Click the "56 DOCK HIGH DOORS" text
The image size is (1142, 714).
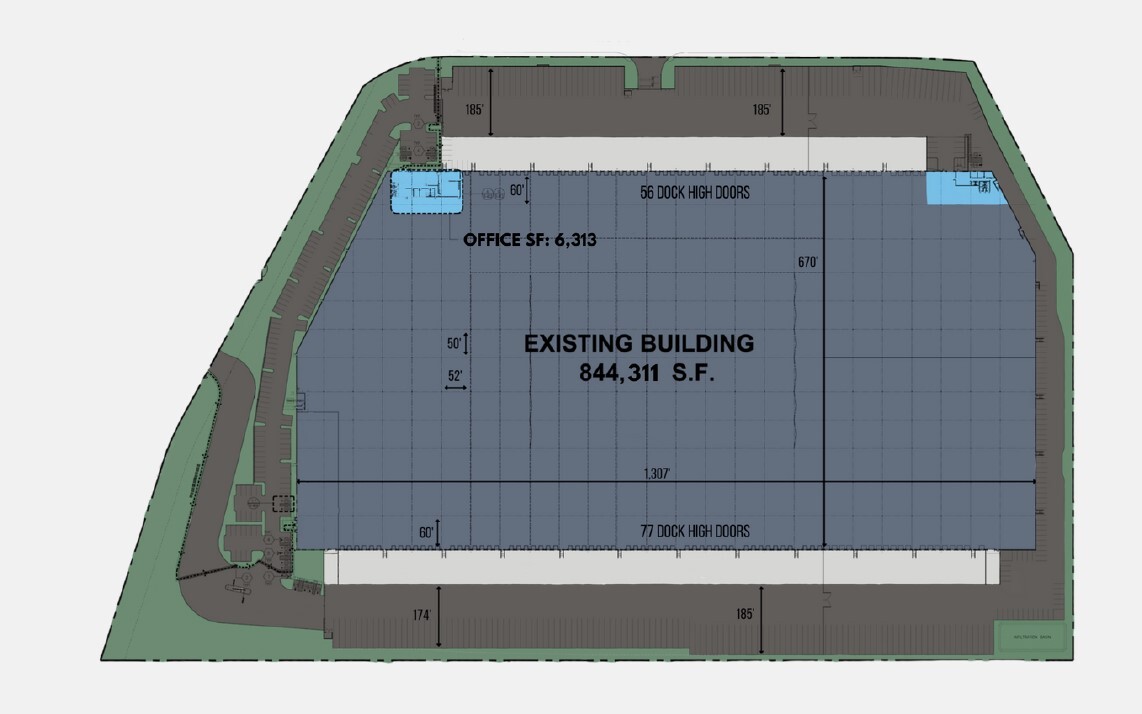pos(695,192)
